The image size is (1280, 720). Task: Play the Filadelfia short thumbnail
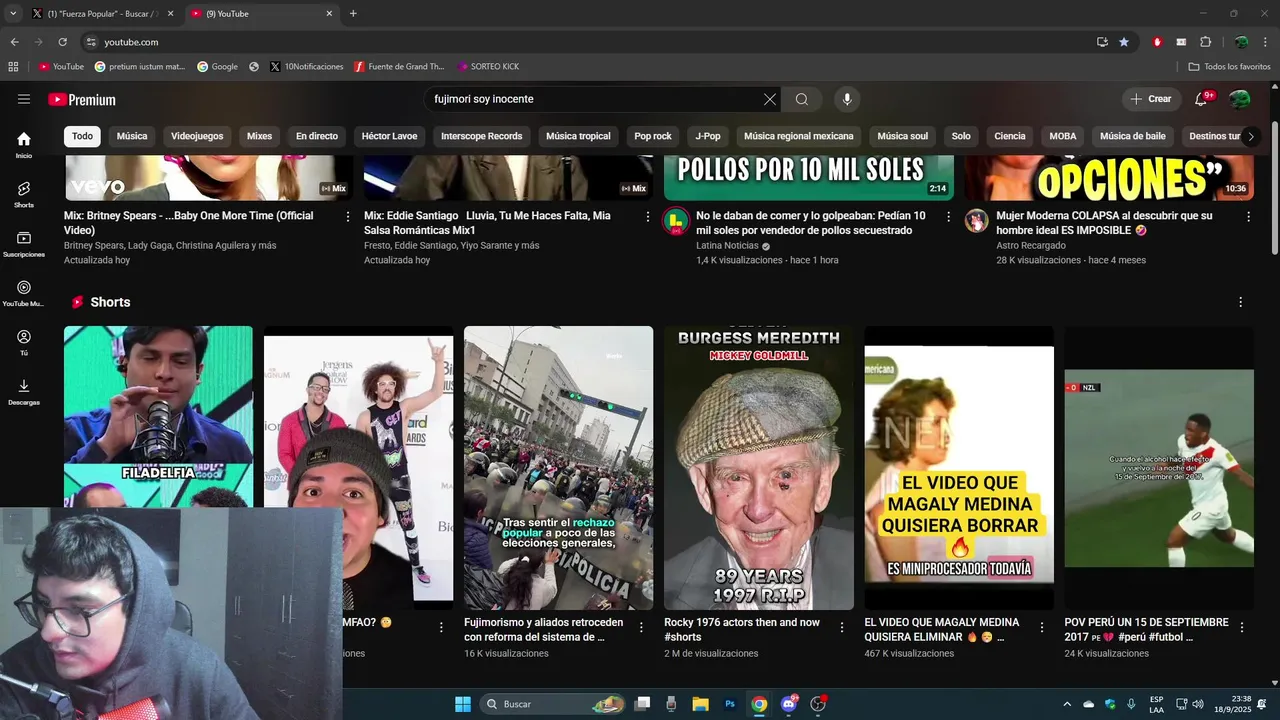[158, 416]
